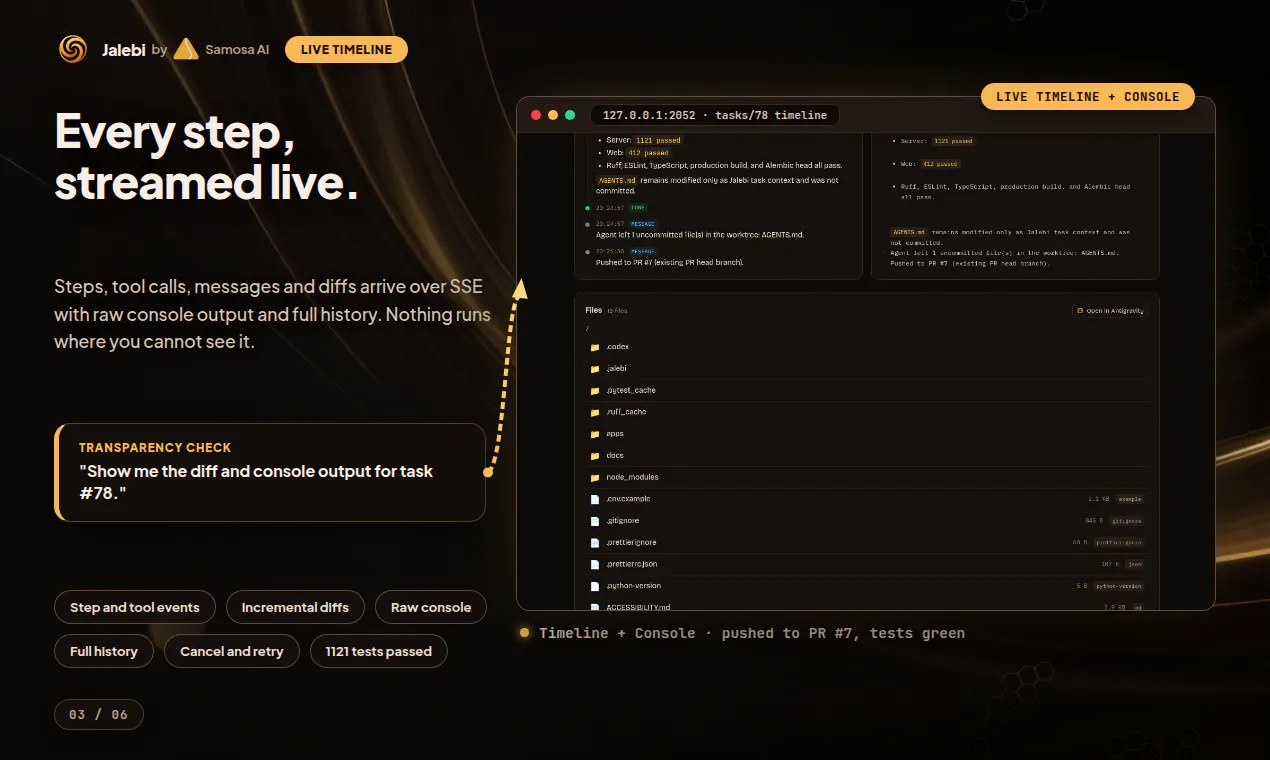Open the .codex folder icon
Viewport: 1270px width, 760px height.
(x=595, y=347)
